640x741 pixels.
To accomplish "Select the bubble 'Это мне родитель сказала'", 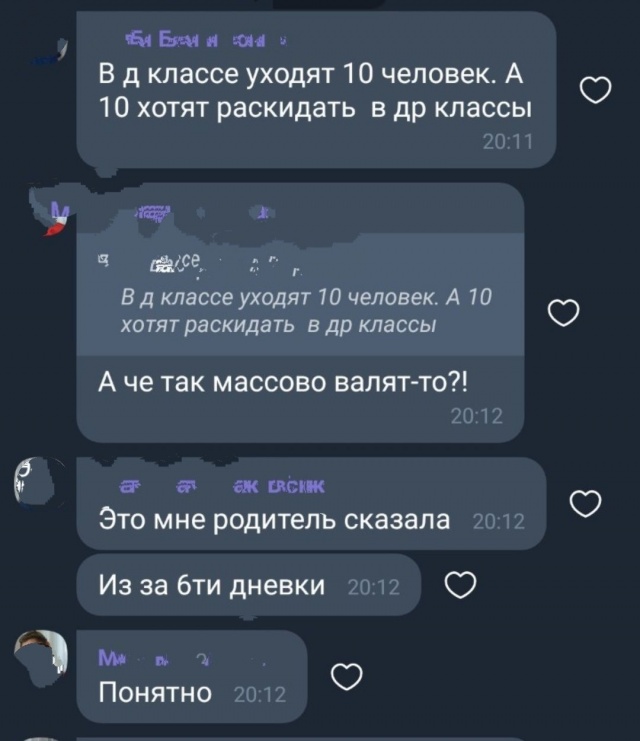I will [311, 503].
